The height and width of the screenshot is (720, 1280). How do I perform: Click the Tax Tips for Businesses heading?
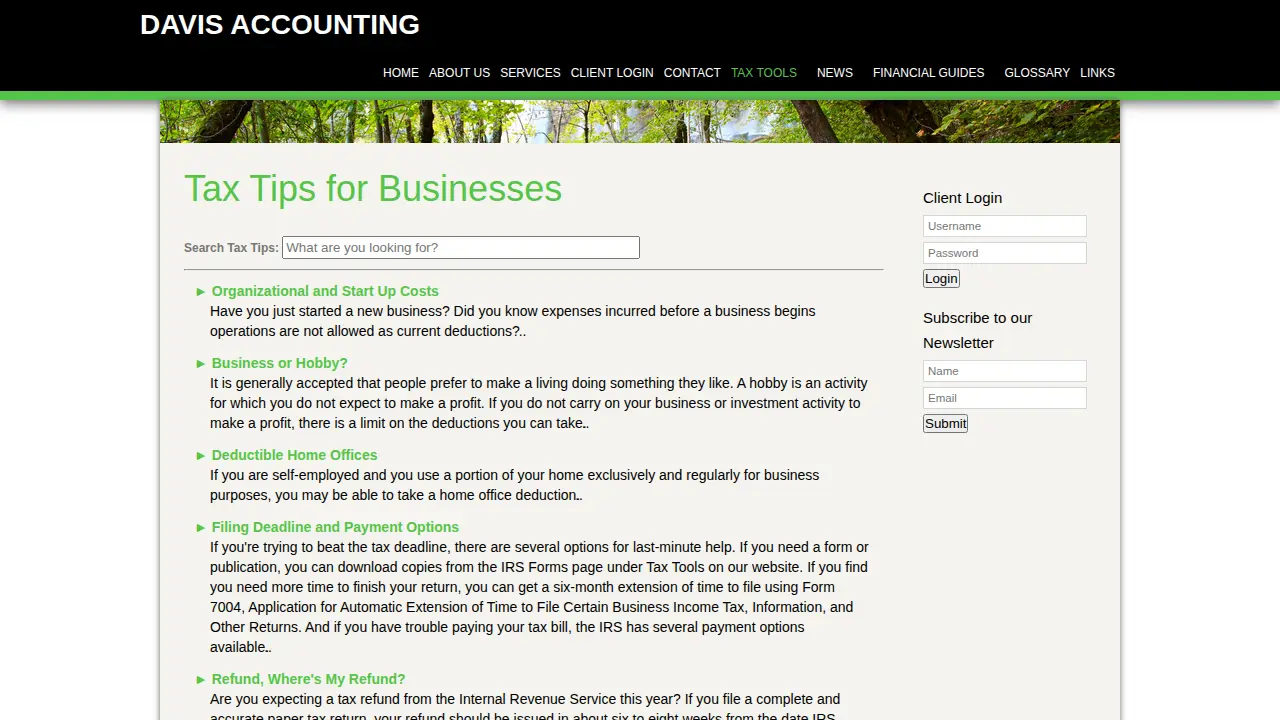point(373,189)
